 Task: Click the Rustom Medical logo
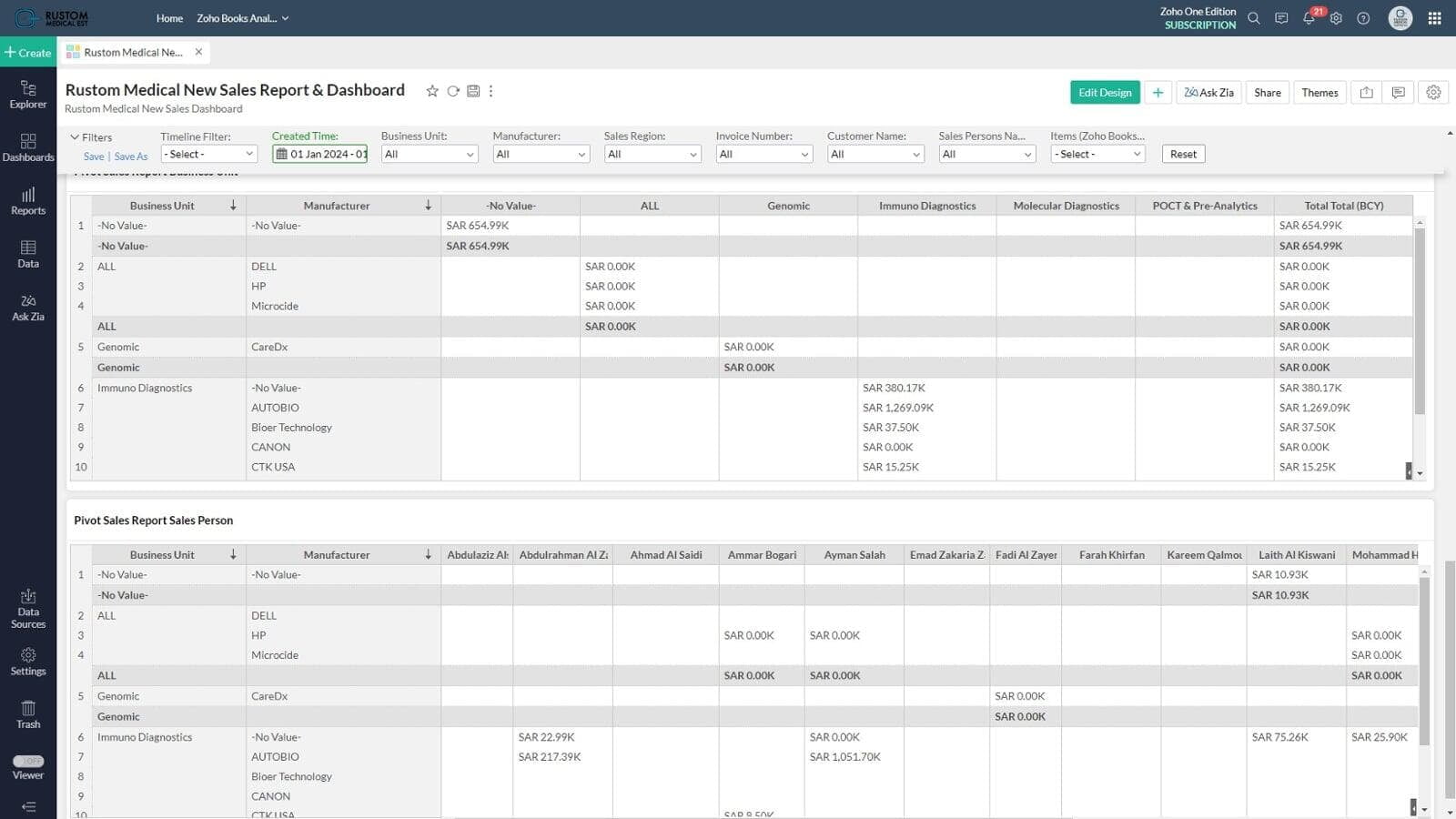point(53,18)
